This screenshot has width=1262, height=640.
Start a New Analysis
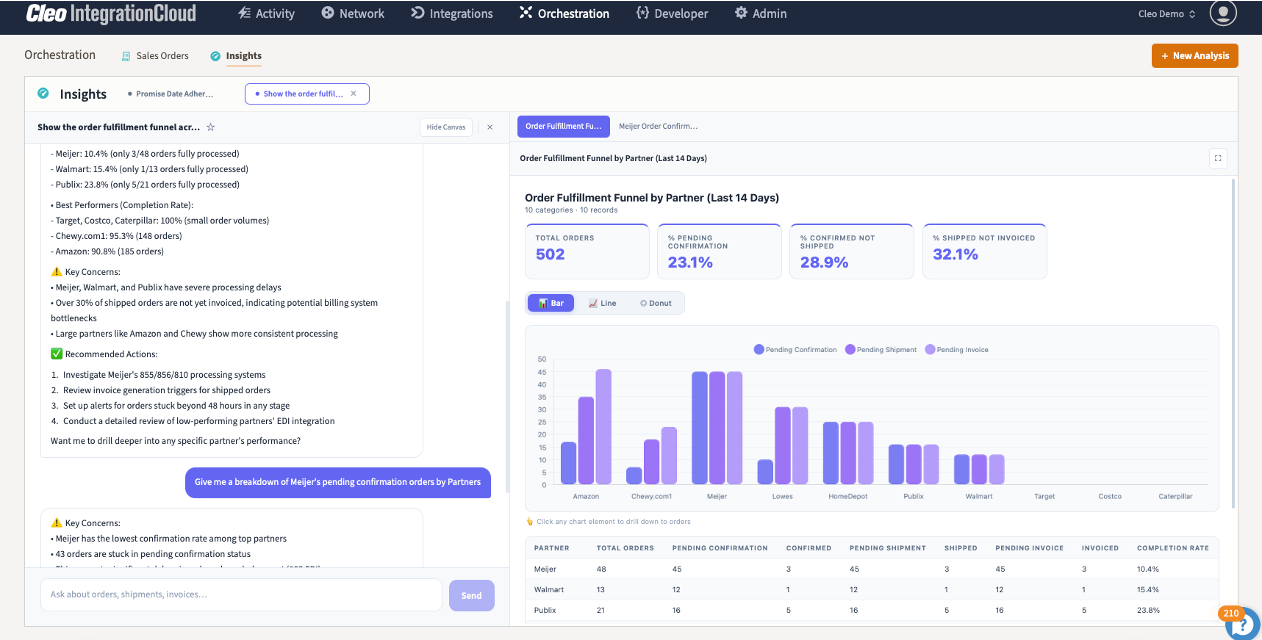coord(1195,56)
